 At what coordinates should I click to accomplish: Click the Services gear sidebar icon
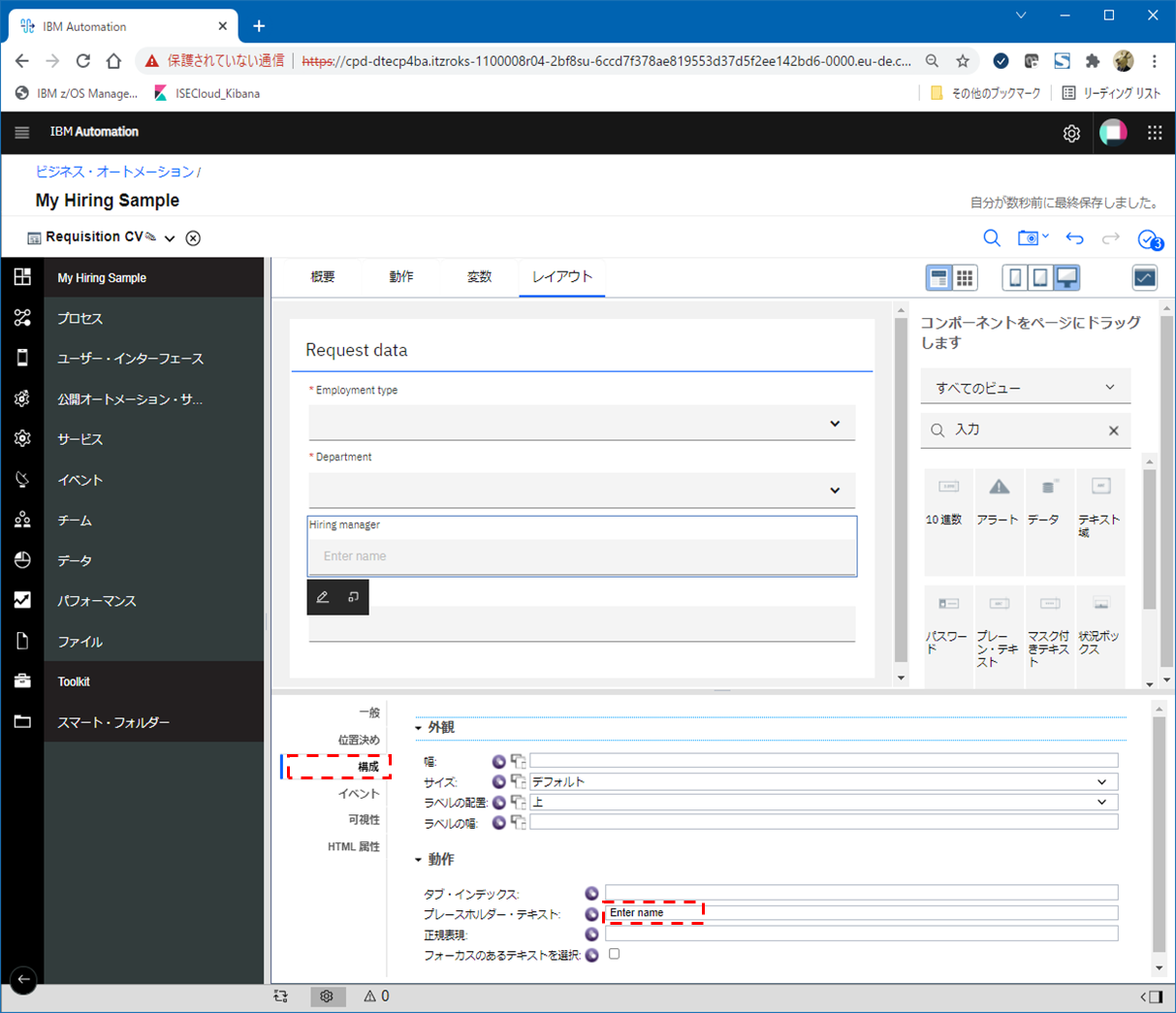click(22, 438)
